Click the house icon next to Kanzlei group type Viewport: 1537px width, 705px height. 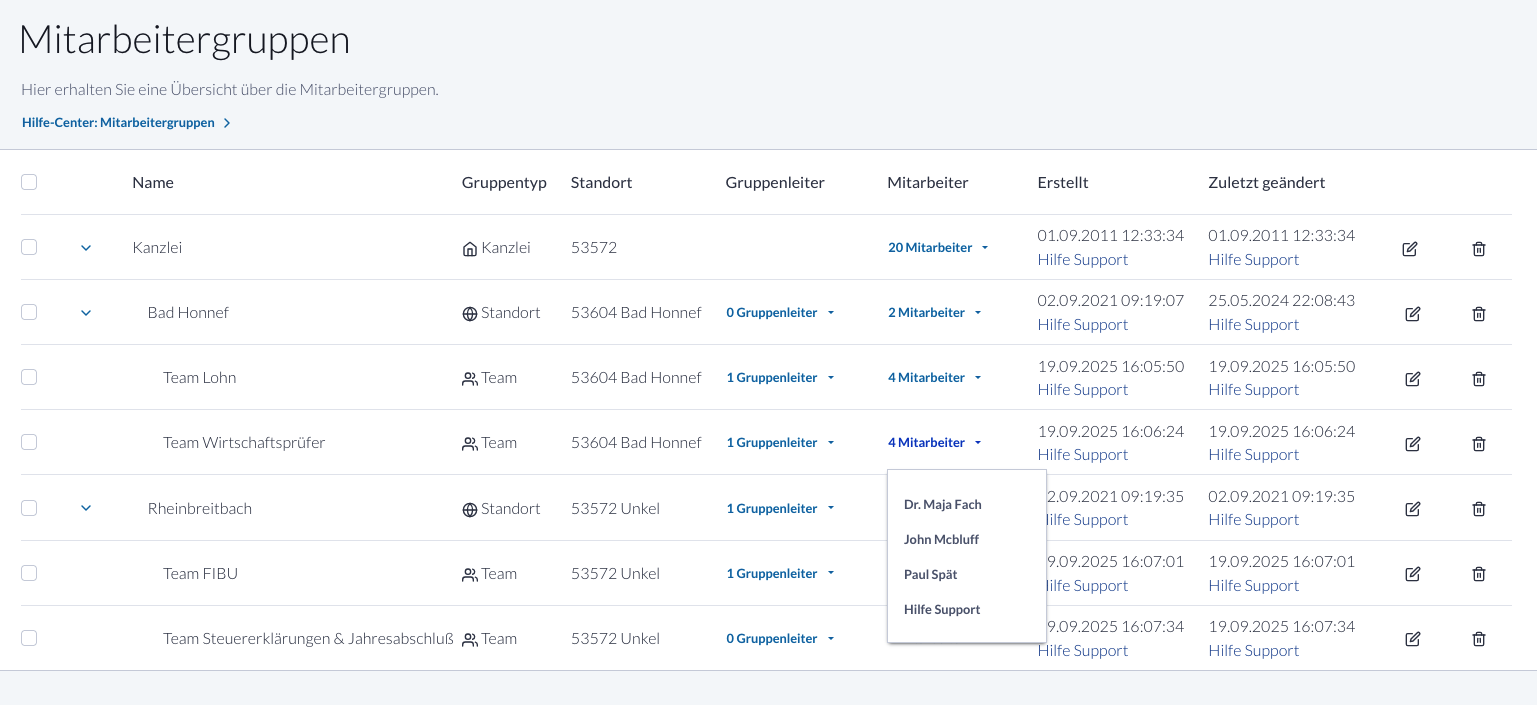coord(469,247)
